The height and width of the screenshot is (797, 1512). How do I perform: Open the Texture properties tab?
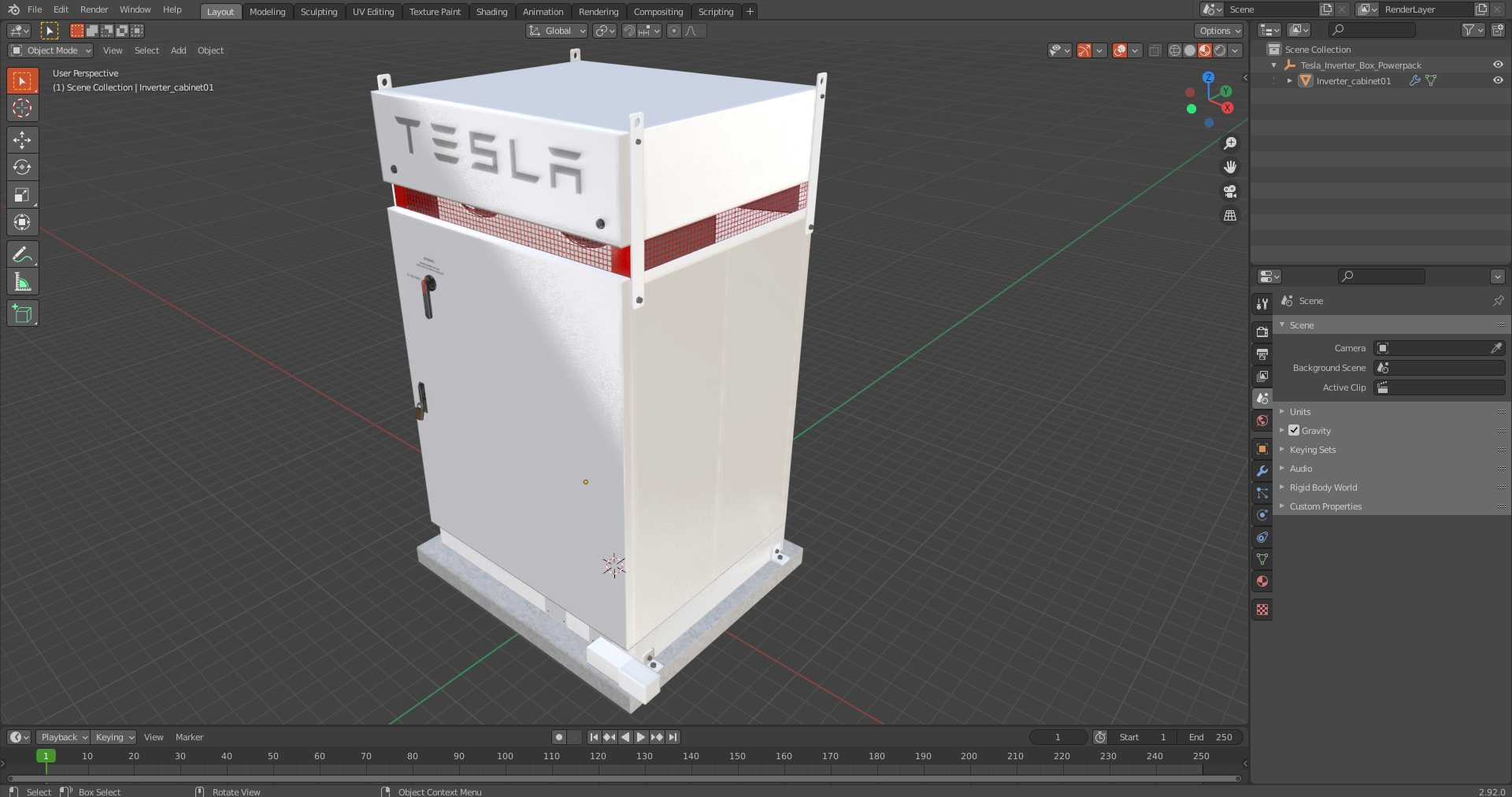point(1262,610)
